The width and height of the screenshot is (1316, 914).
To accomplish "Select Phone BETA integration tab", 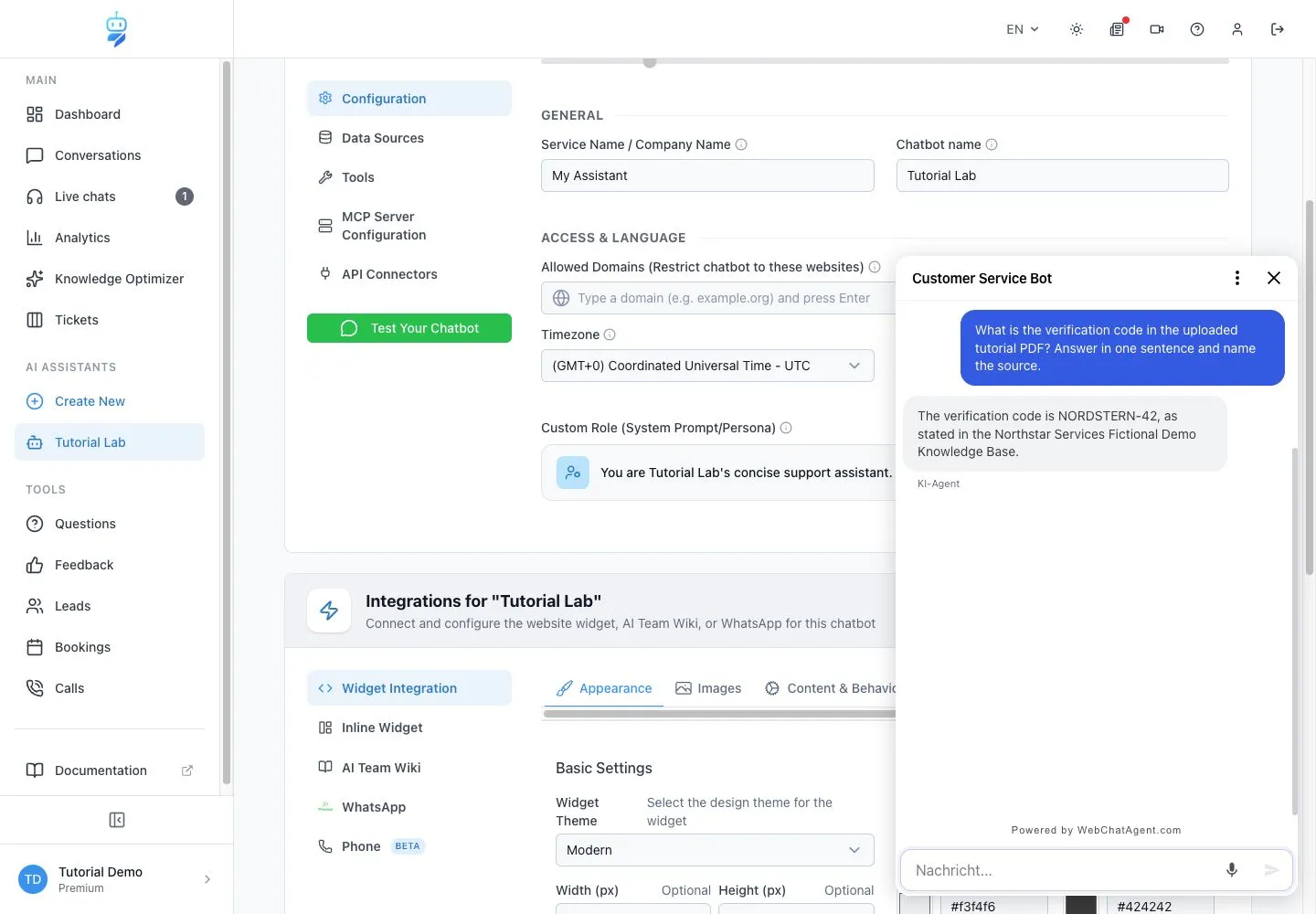I will (409, 846).
